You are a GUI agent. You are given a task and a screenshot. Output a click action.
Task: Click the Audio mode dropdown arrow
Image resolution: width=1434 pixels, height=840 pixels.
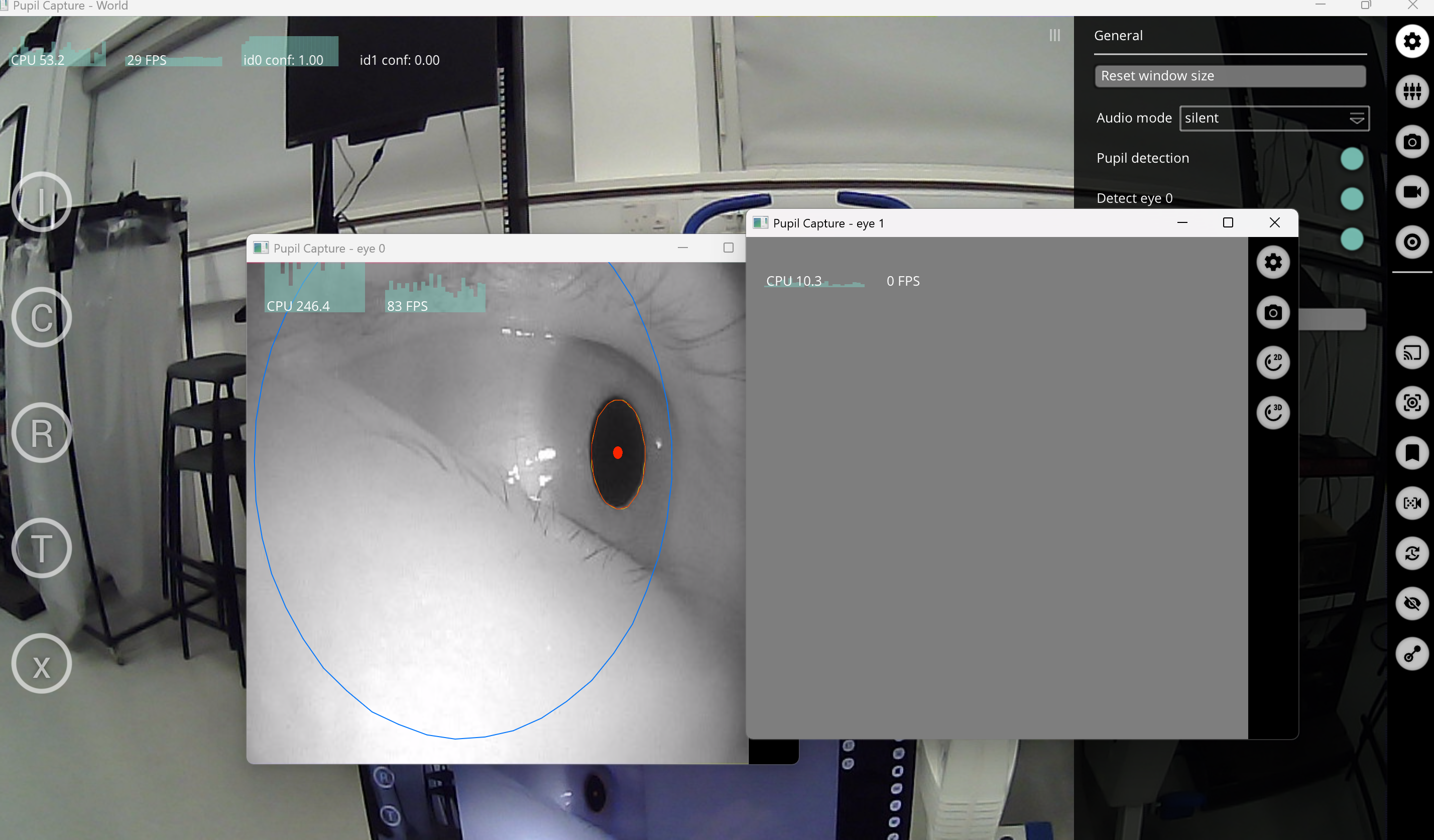[x=1357, y=118]
